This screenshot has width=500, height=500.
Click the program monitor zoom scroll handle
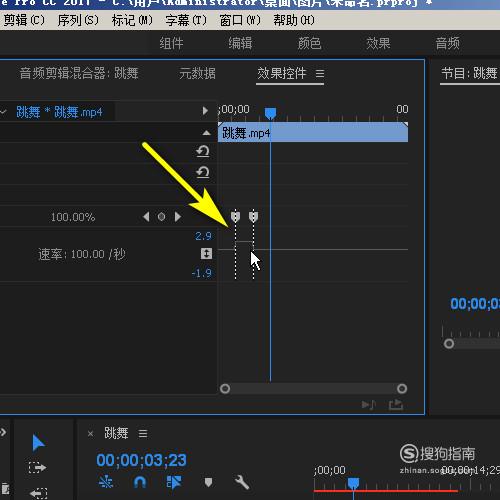(x=449, y=343)
